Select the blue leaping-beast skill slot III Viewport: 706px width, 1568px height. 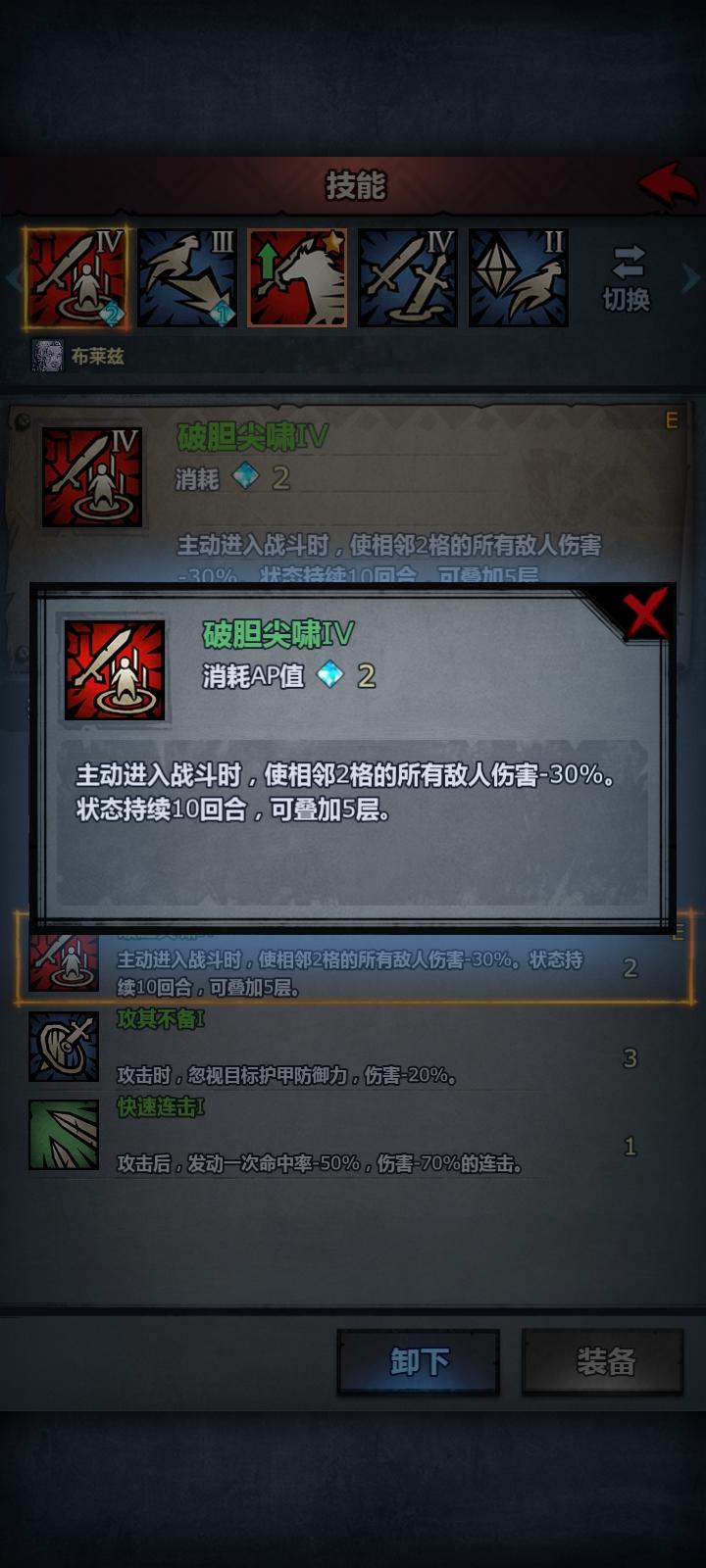187,277
